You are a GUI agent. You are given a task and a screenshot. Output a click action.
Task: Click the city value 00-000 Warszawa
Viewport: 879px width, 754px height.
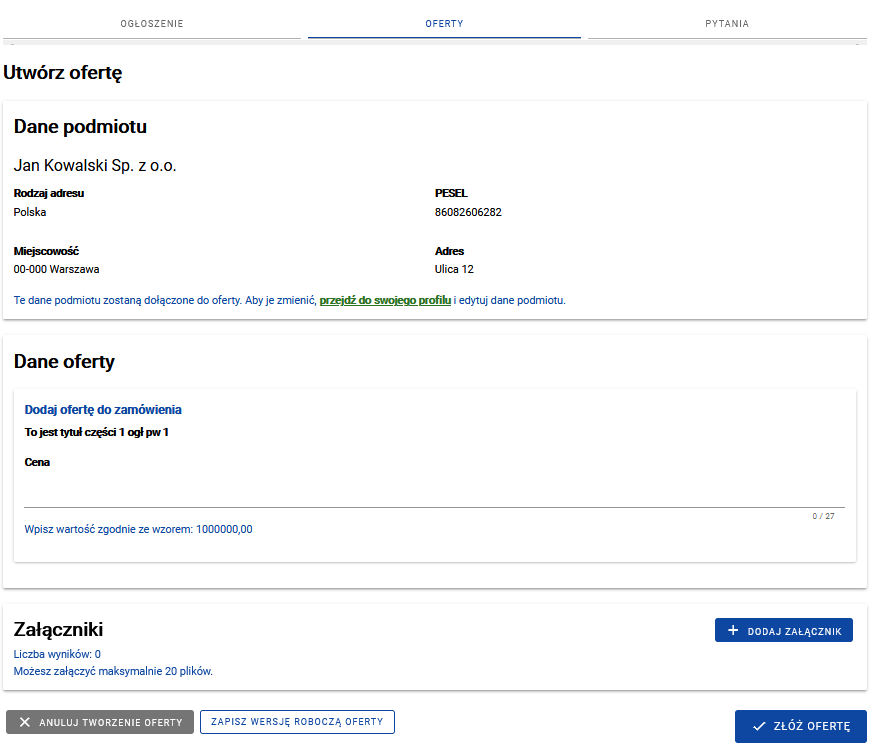(57, 269)
